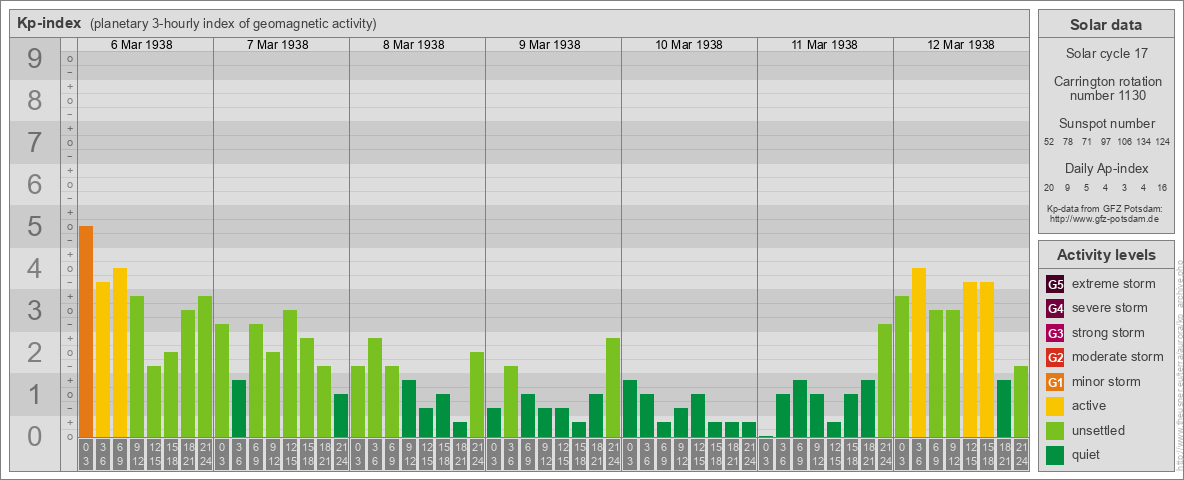Select the light green unsettled swatch

[x=1055, y=430]
